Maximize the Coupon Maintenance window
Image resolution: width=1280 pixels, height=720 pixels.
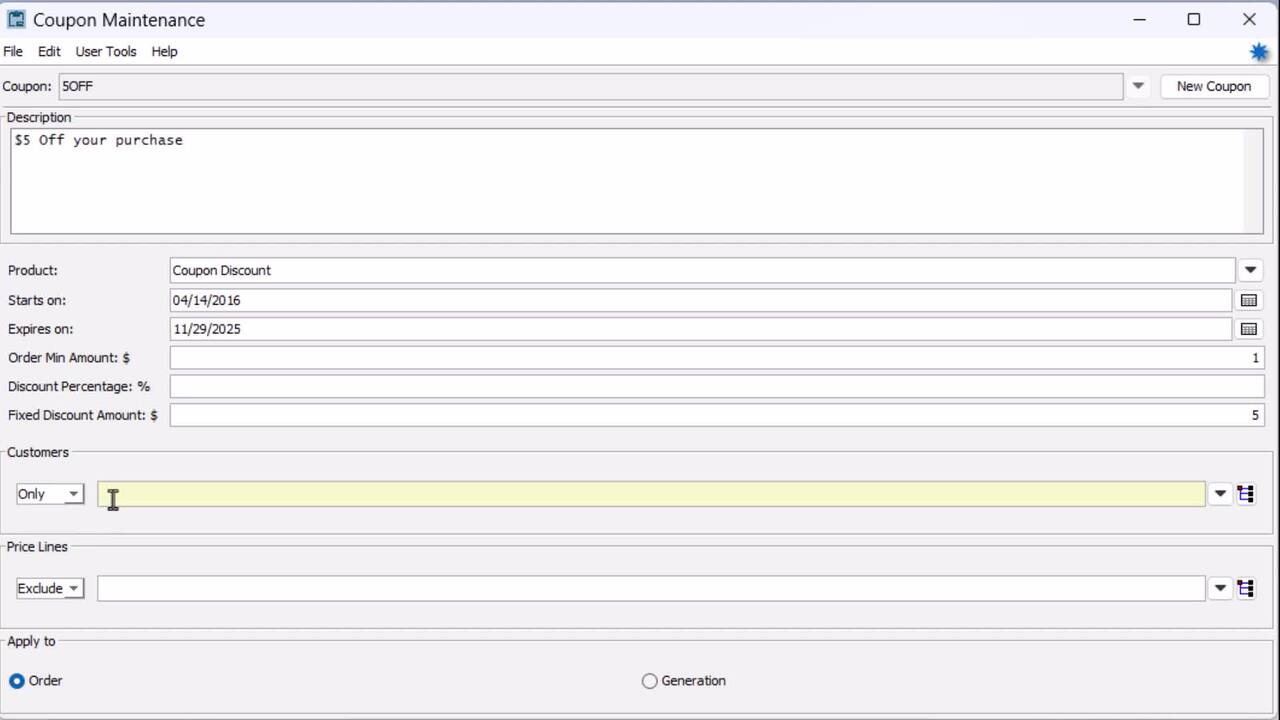coord(1194,19)
